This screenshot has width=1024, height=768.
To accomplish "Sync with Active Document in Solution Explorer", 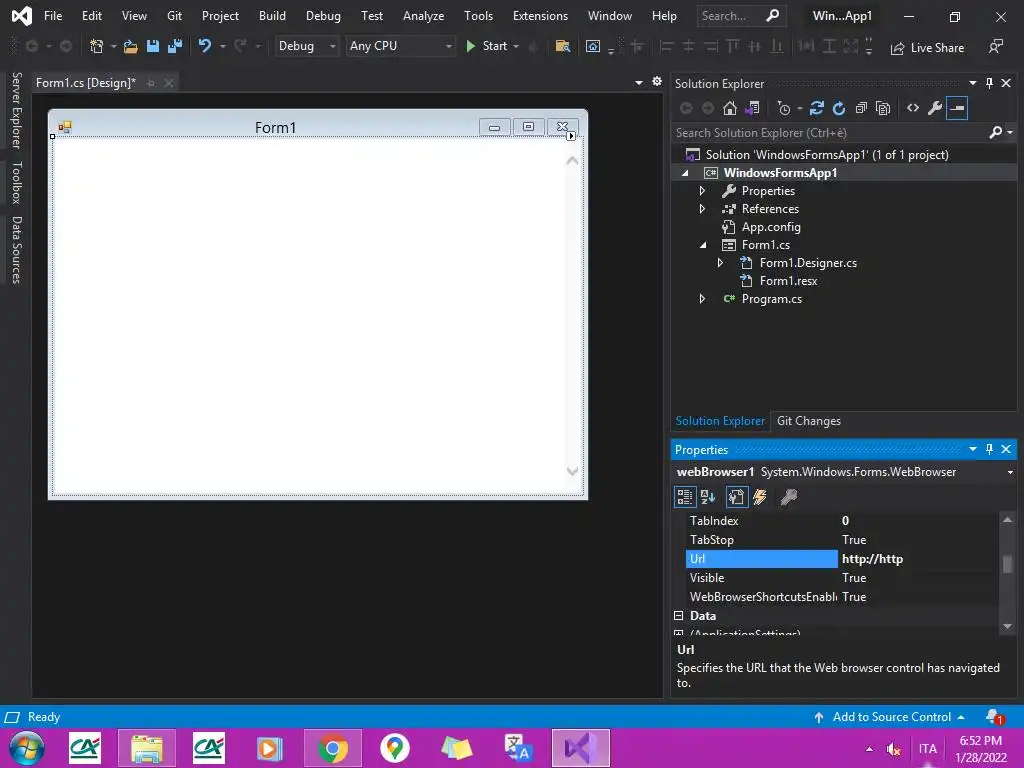I will point(817,108).
